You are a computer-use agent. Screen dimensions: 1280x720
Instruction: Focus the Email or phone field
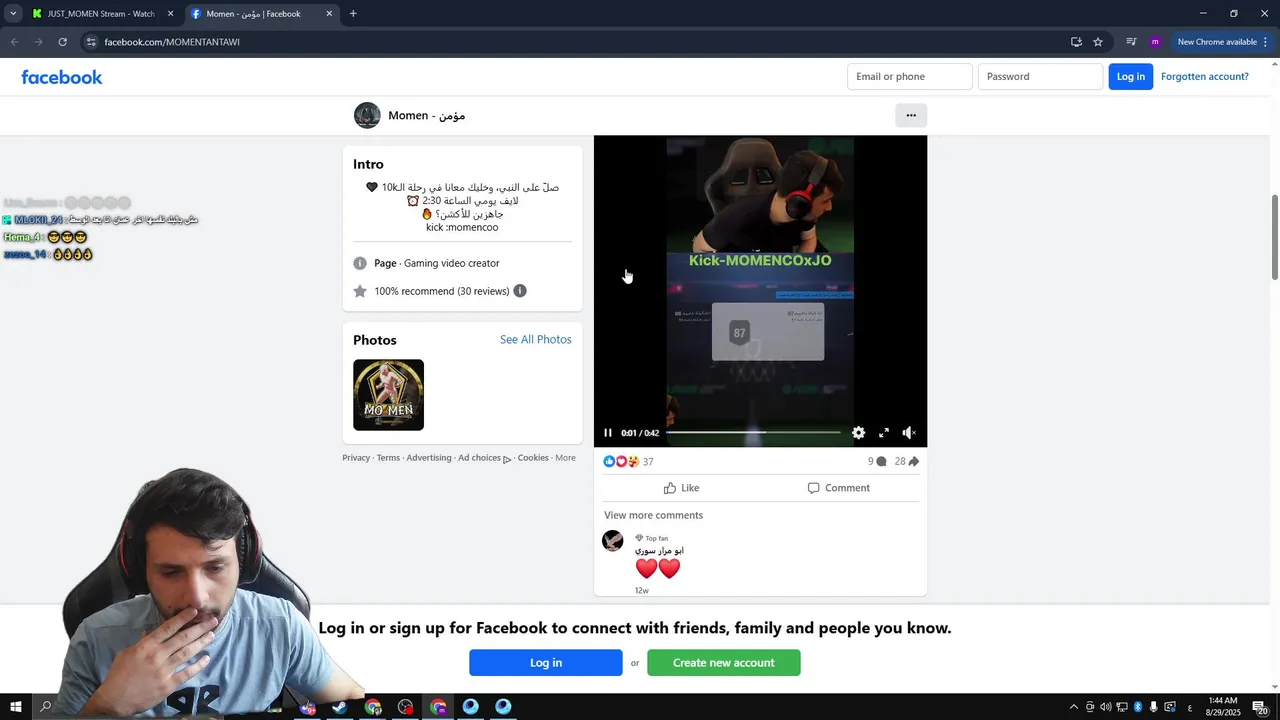click(x=909, y=77)
